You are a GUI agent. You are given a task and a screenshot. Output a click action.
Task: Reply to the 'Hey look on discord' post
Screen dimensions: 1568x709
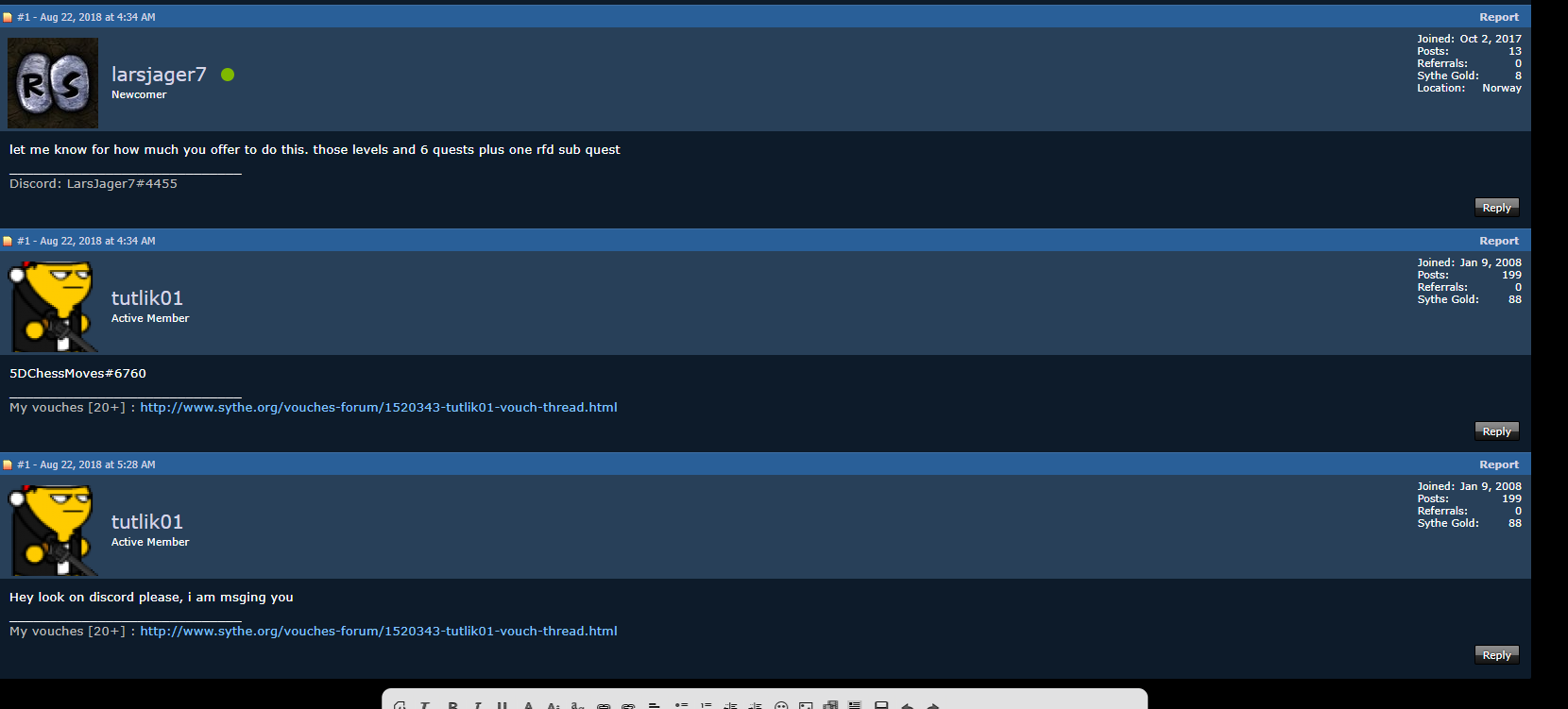pyautogui.click(x=1497, y=654)
